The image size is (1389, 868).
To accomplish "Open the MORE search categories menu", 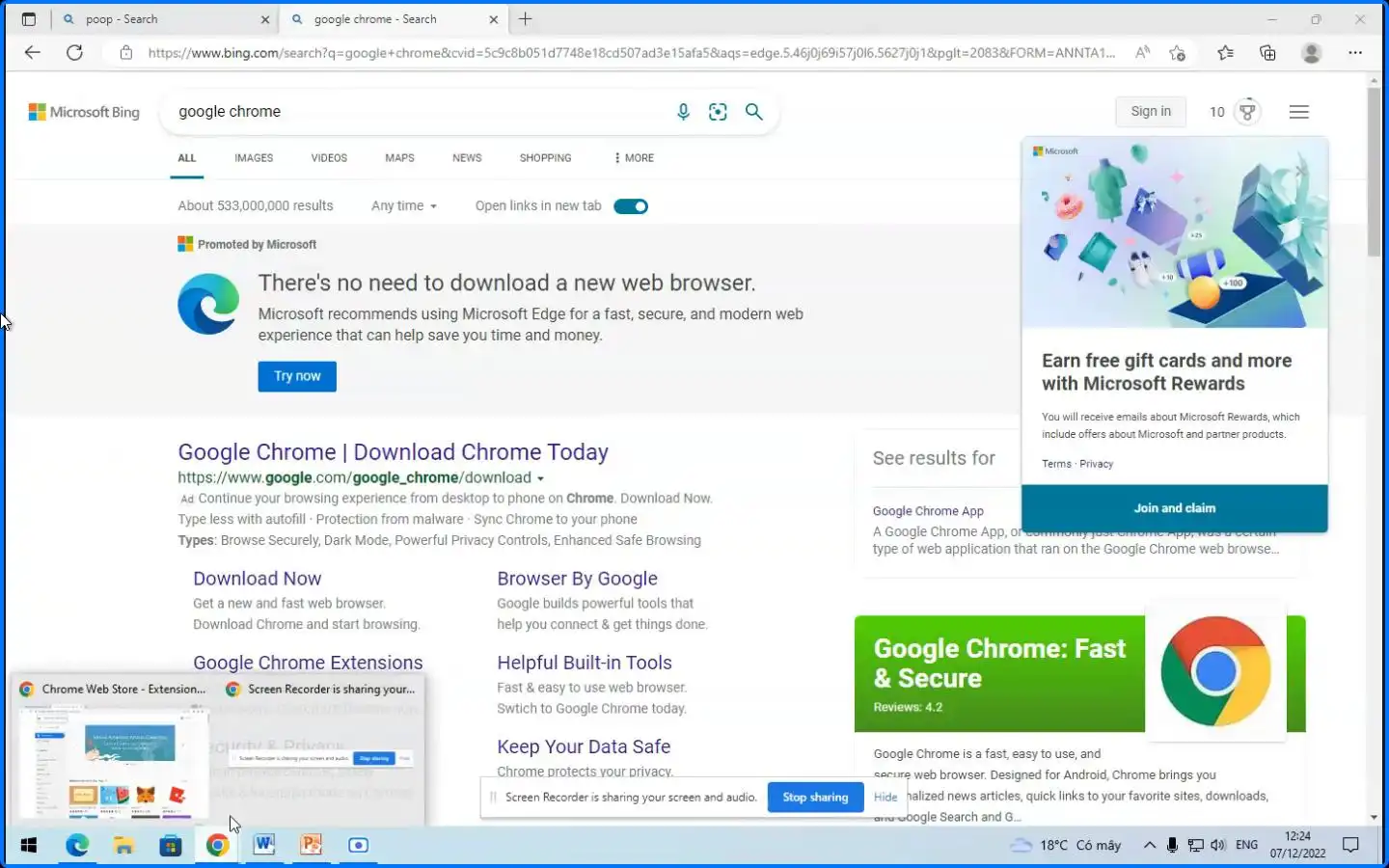I will point(634,158).
